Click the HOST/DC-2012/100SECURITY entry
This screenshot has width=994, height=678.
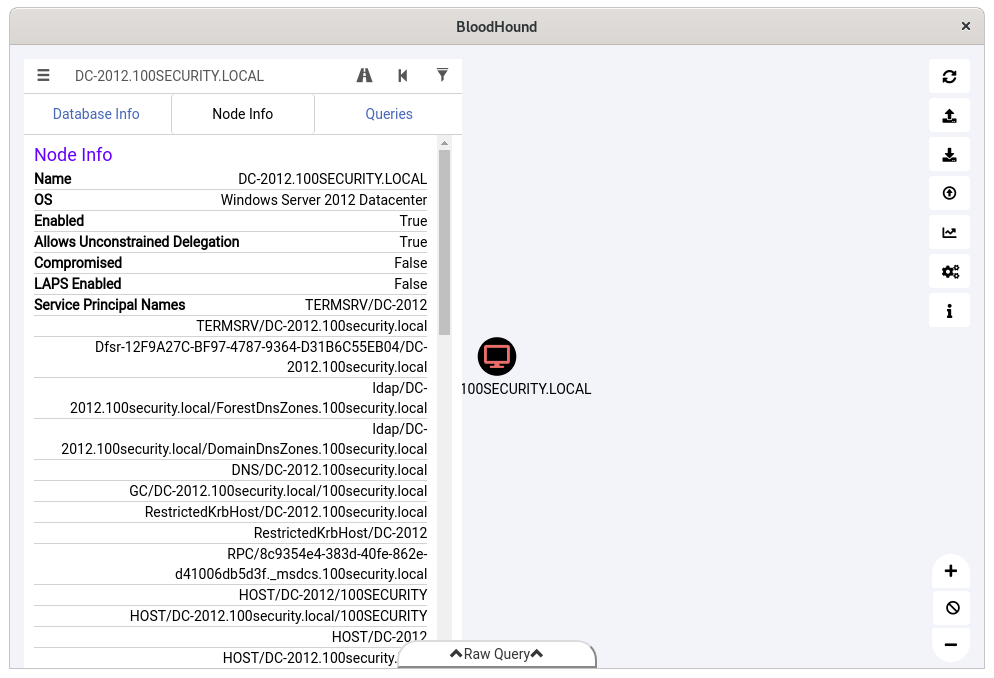click(x=333, y=594)
